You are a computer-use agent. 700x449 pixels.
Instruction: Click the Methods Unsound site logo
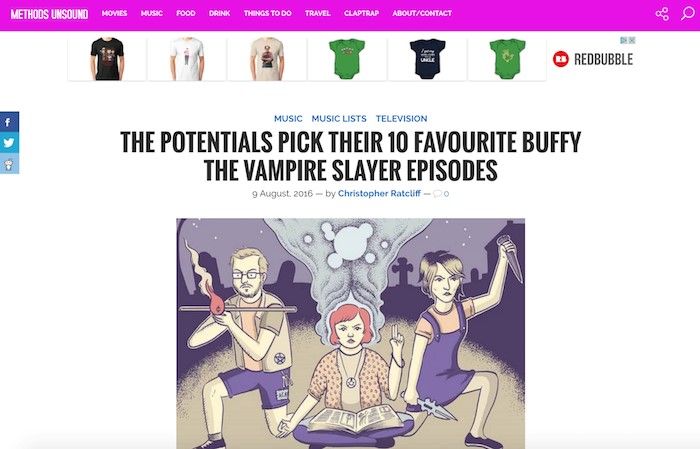coord(50,14)
